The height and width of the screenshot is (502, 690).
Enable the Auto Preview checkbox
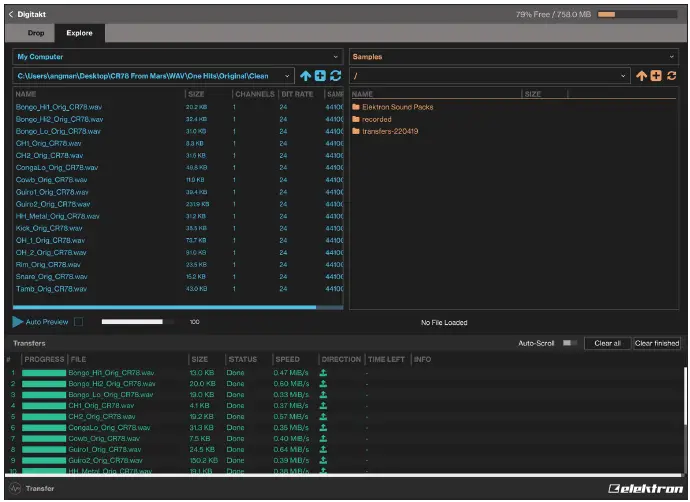(x=79, y=322)
